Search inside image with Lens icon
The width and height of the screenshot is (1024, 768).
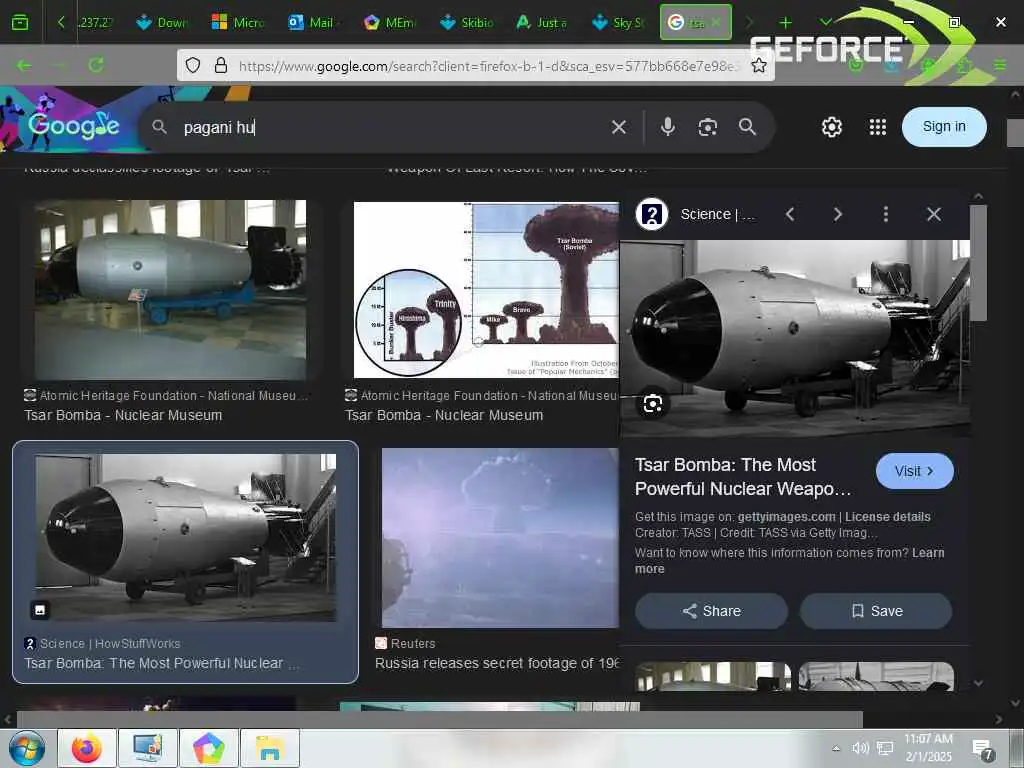point(652,404)
